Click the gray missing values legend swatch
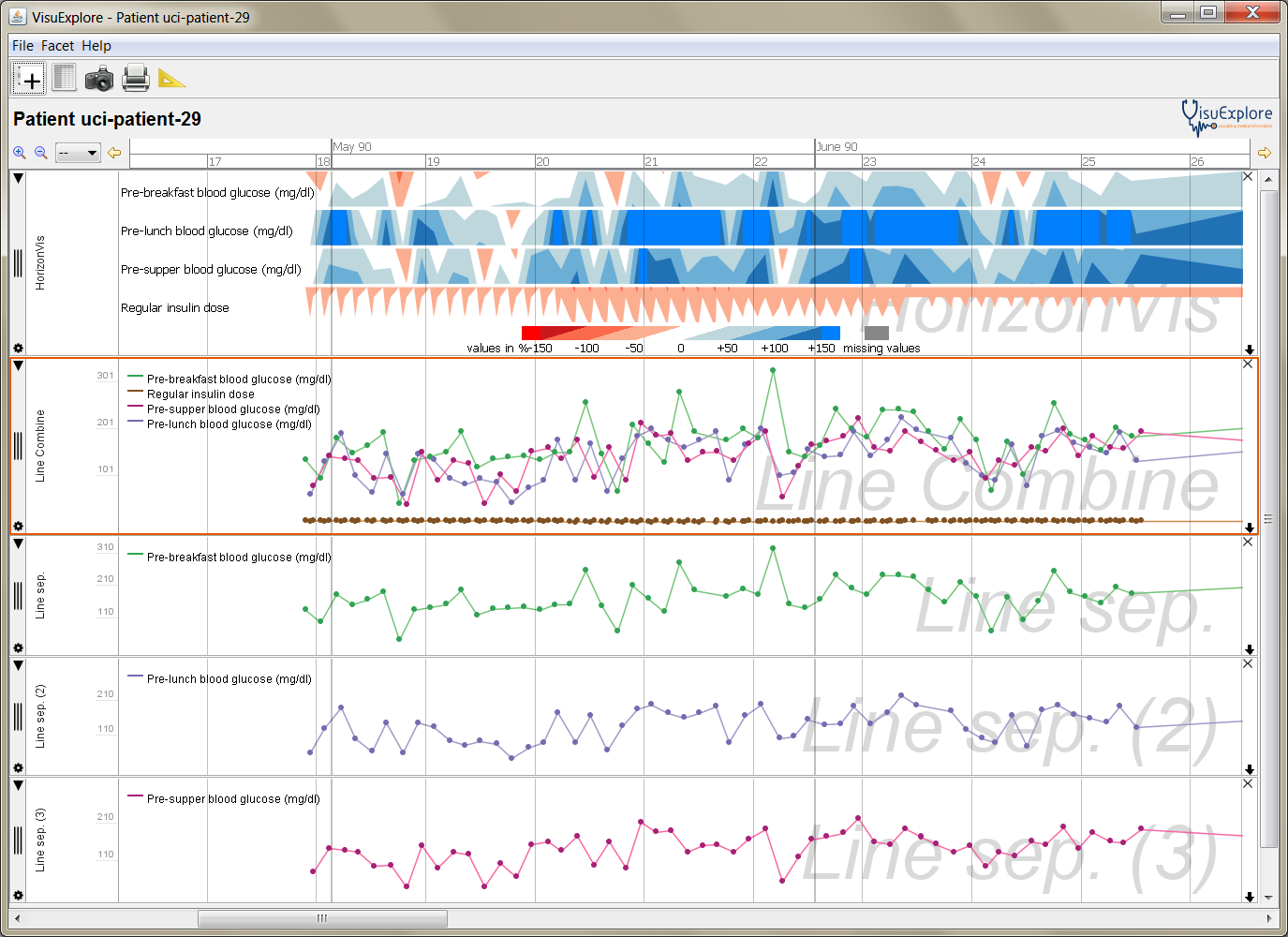Screen dimensions: 1288x937 [877, 333]
